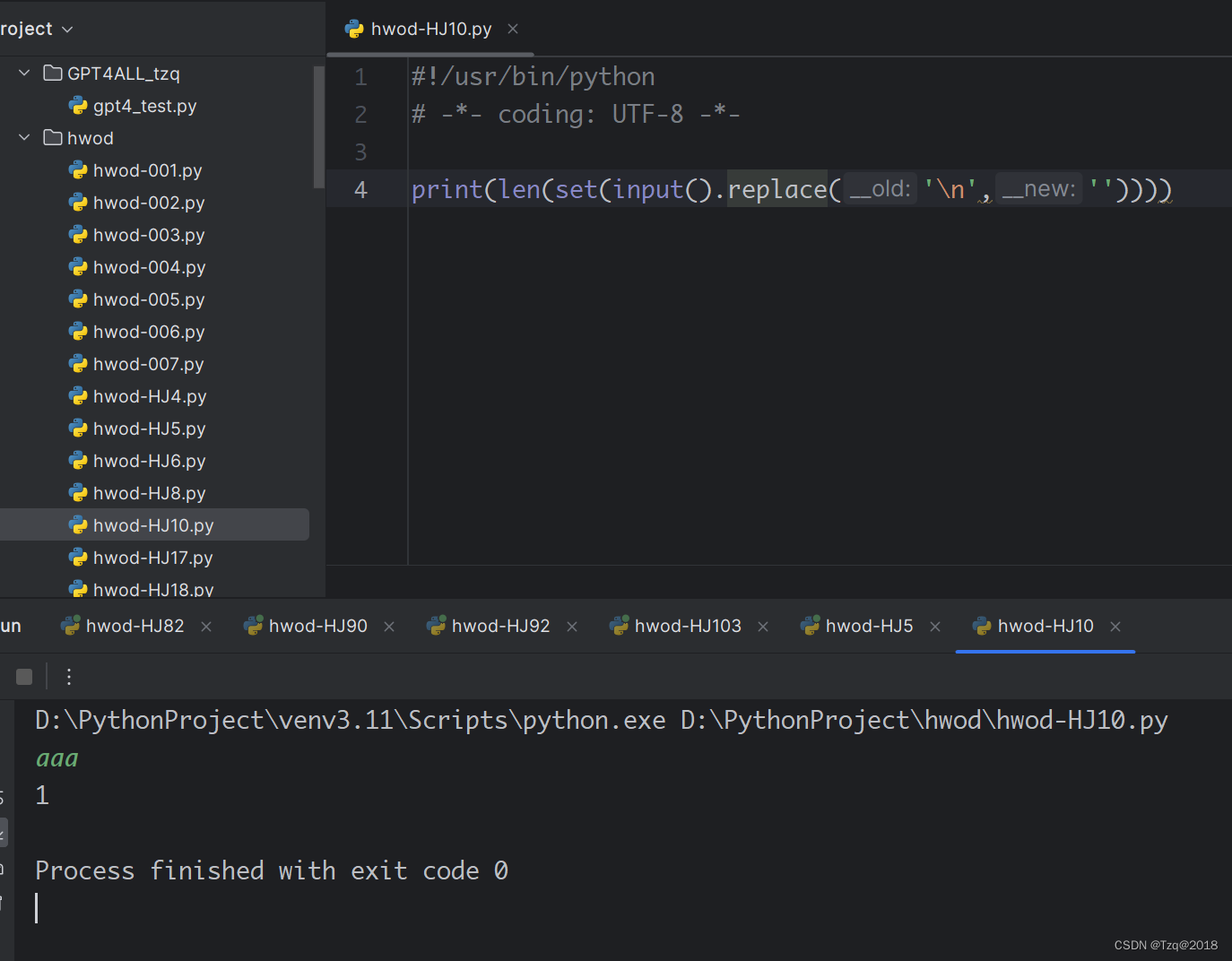Close the hwod-HJ5 run tab

(935, 627)
